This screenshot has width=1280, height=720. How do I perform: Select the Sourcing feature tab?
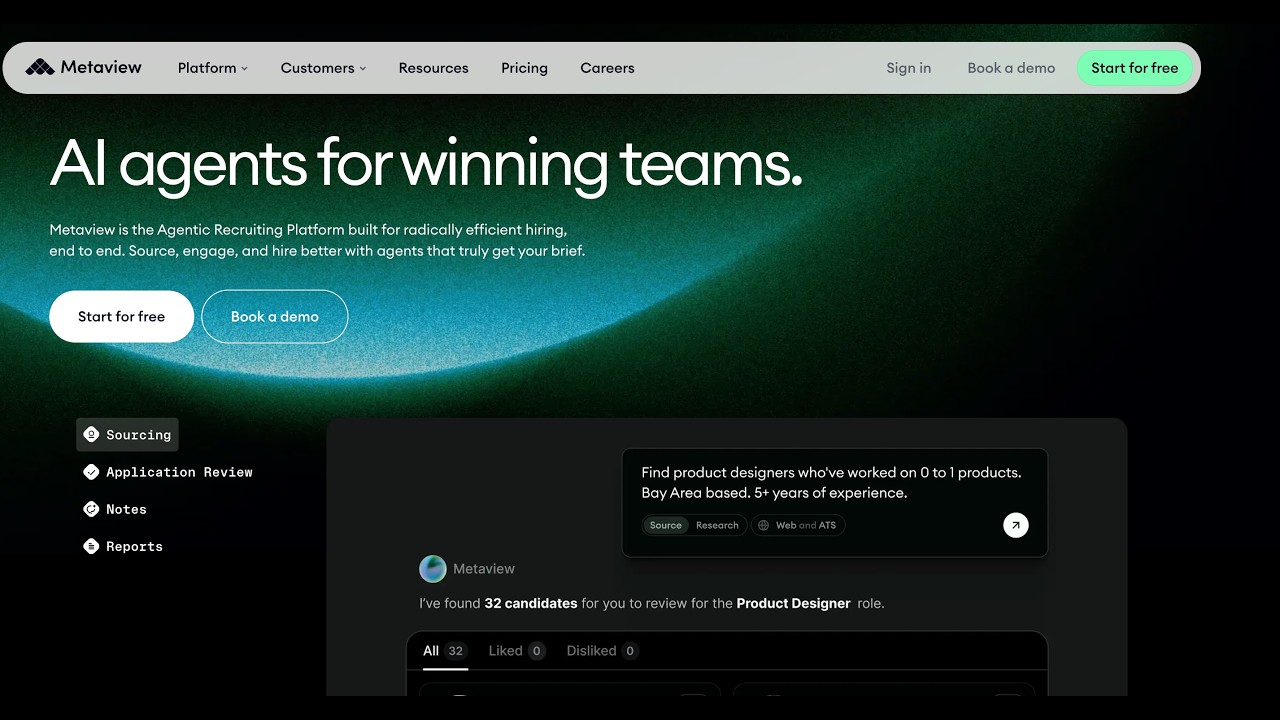(127, 434)
